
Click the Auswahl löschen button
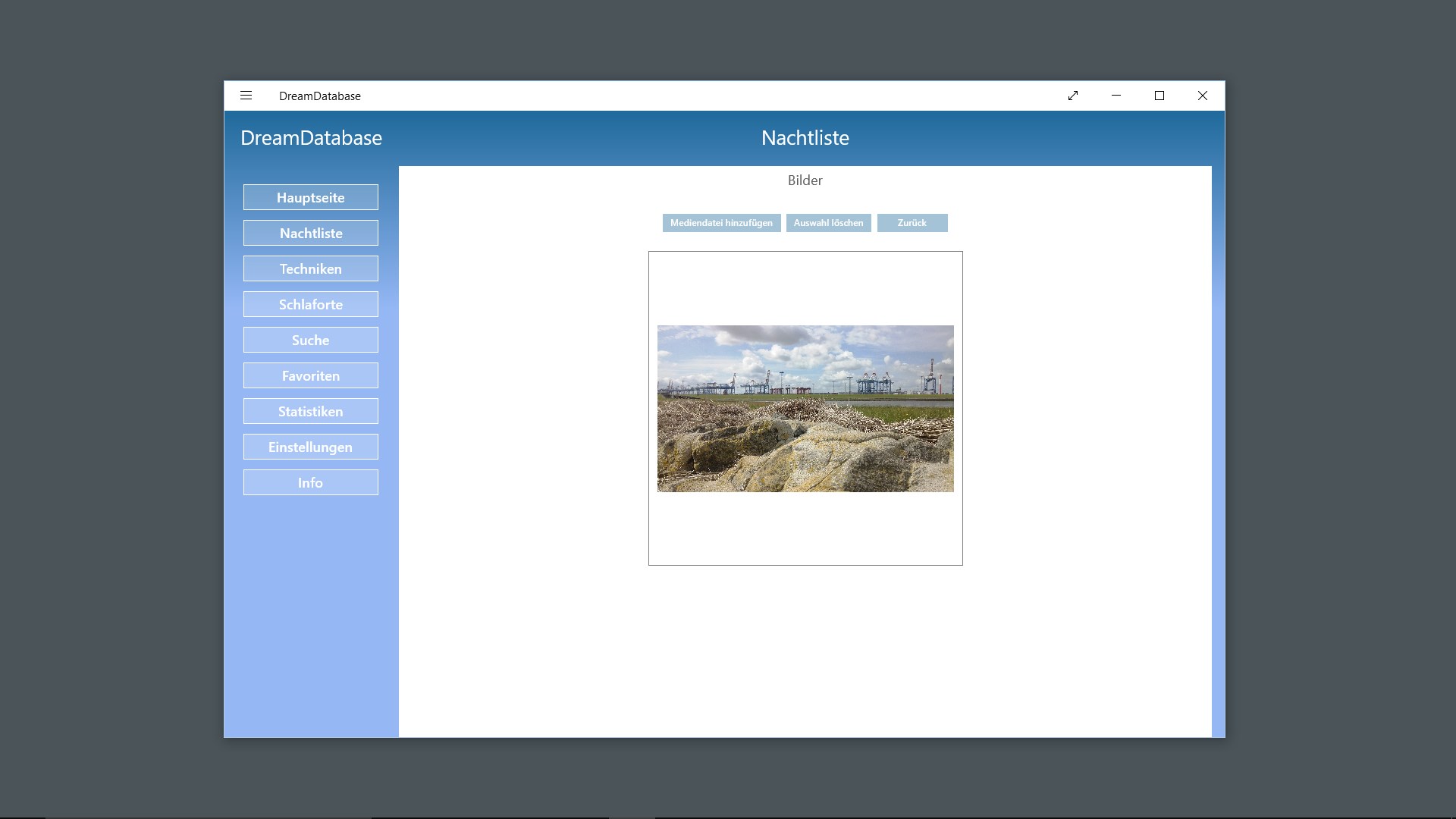(x=828, y=223)
